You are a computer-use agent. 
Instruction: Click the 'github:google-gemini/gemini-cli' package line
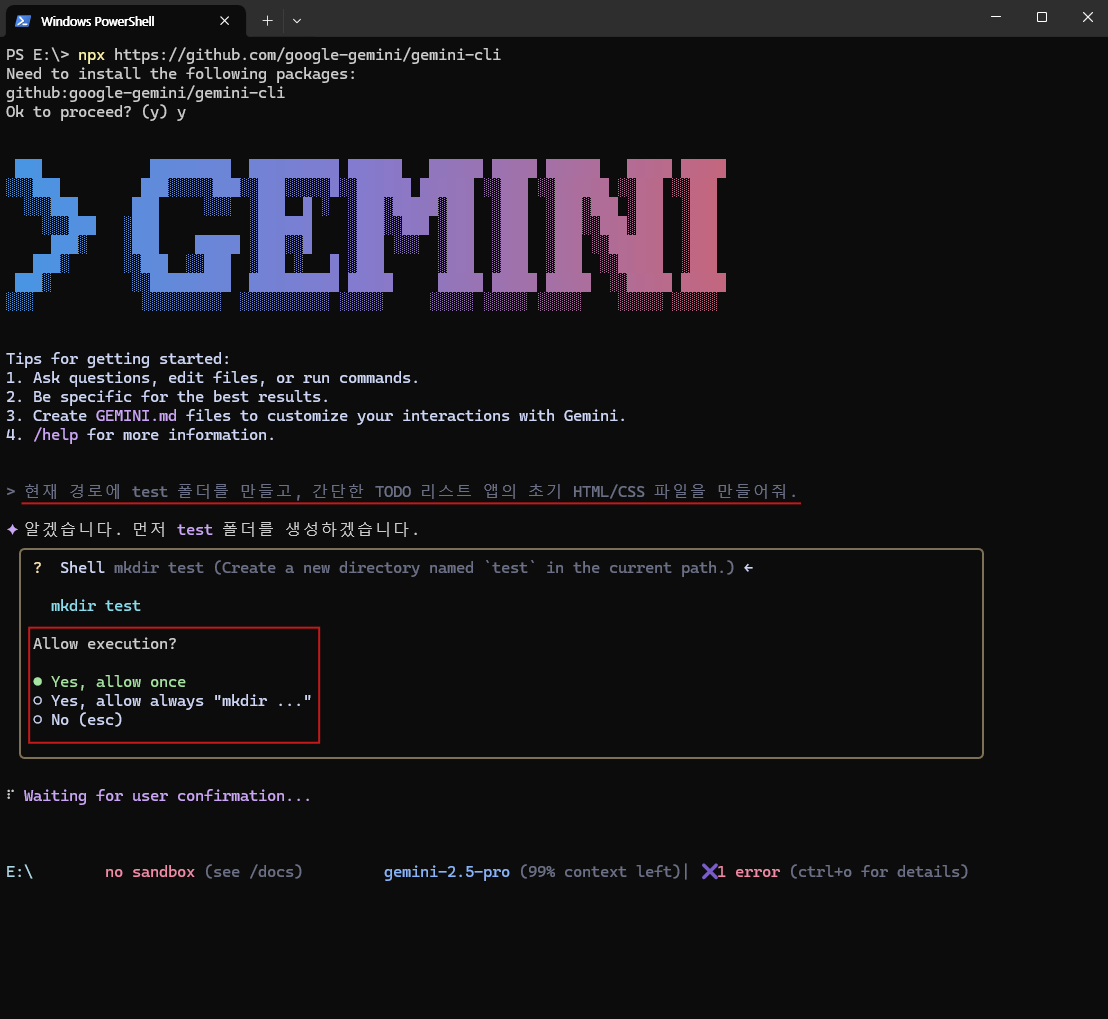coord(146,93)
